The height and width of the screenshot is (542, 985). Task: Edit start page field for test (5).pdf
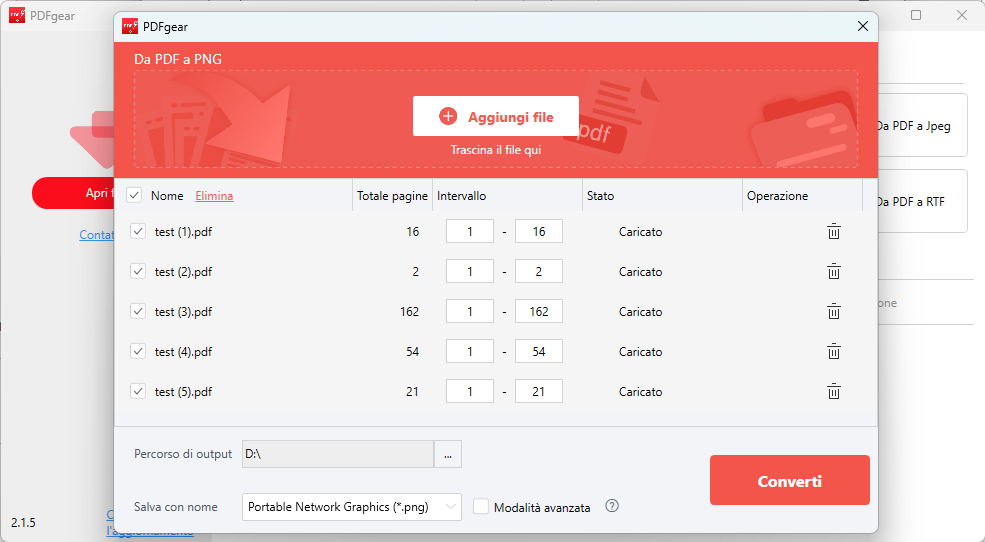tap(470, 391)
